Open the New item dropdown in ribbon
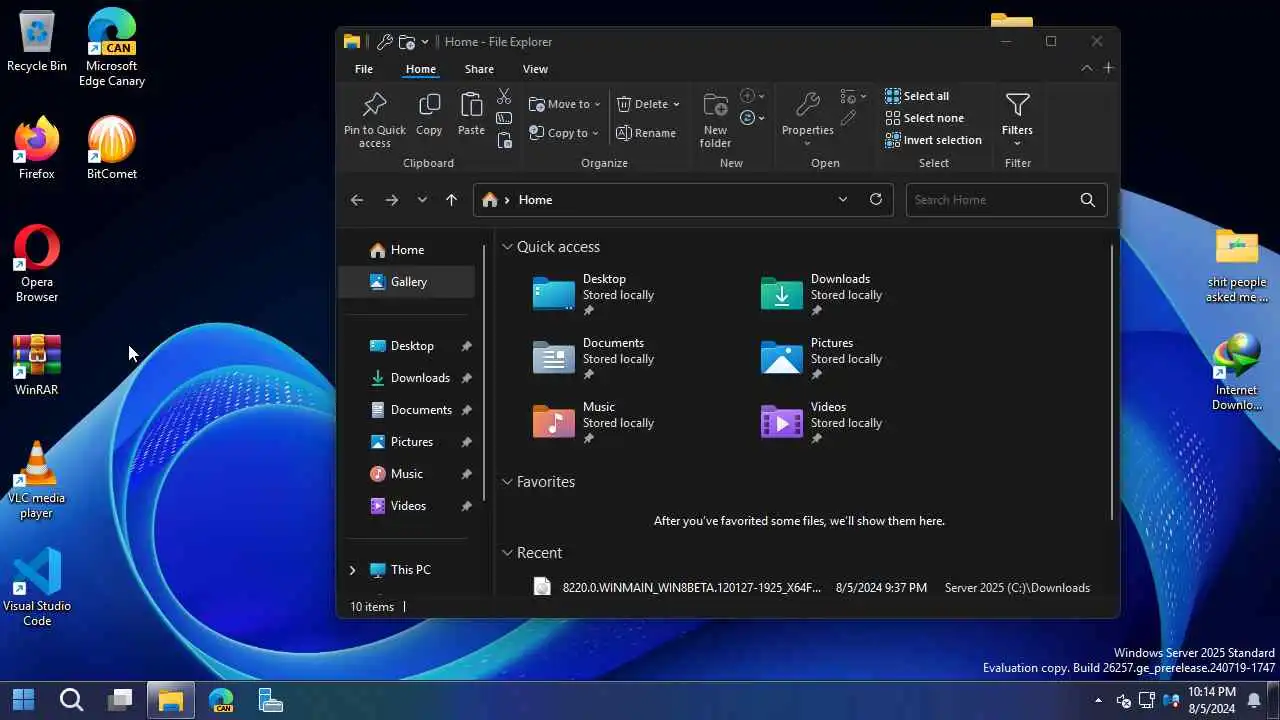This screenshot has height=720, width=1280. 752,96
